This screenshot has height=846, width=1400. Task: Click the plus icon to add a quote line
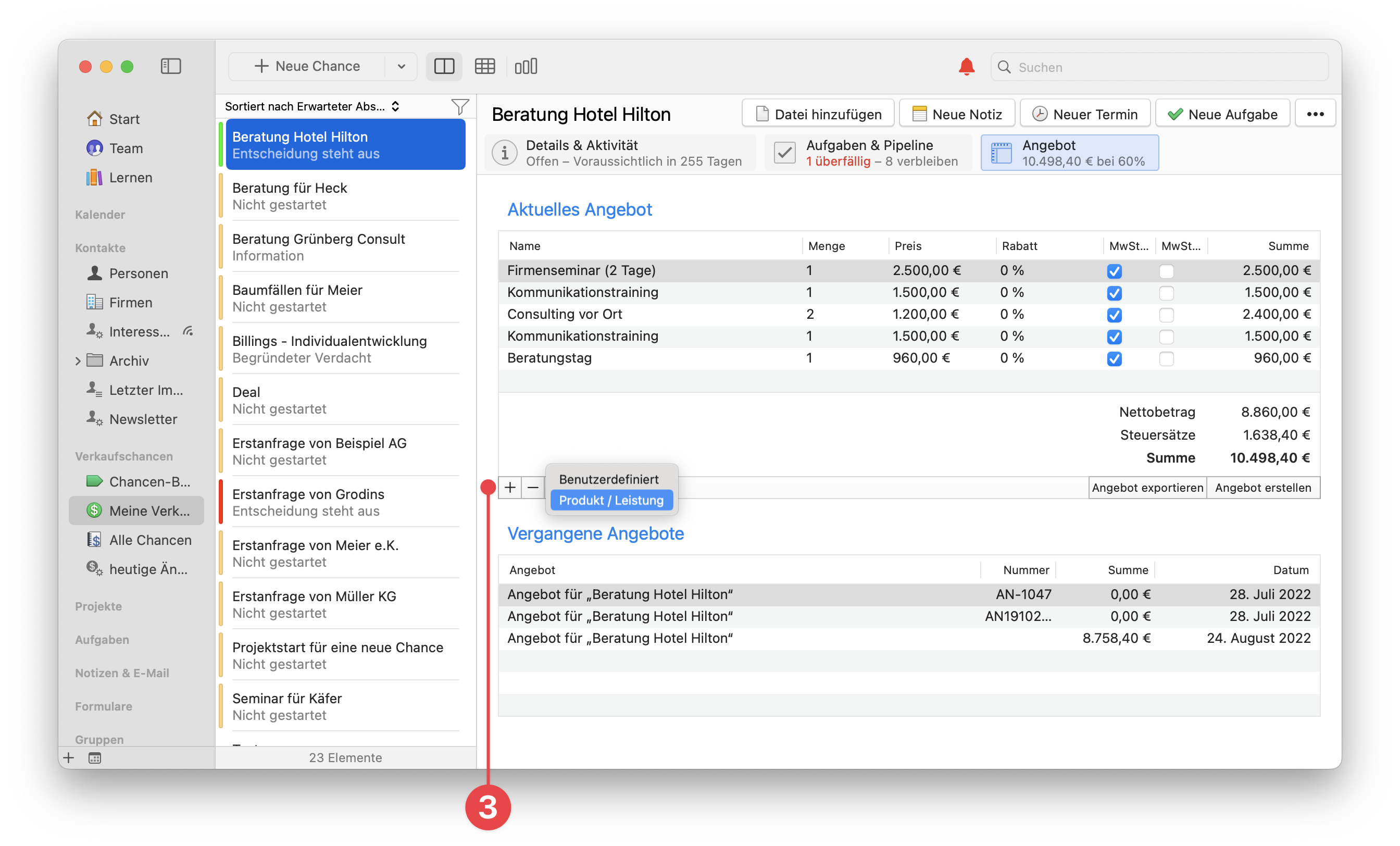[510, 488]
